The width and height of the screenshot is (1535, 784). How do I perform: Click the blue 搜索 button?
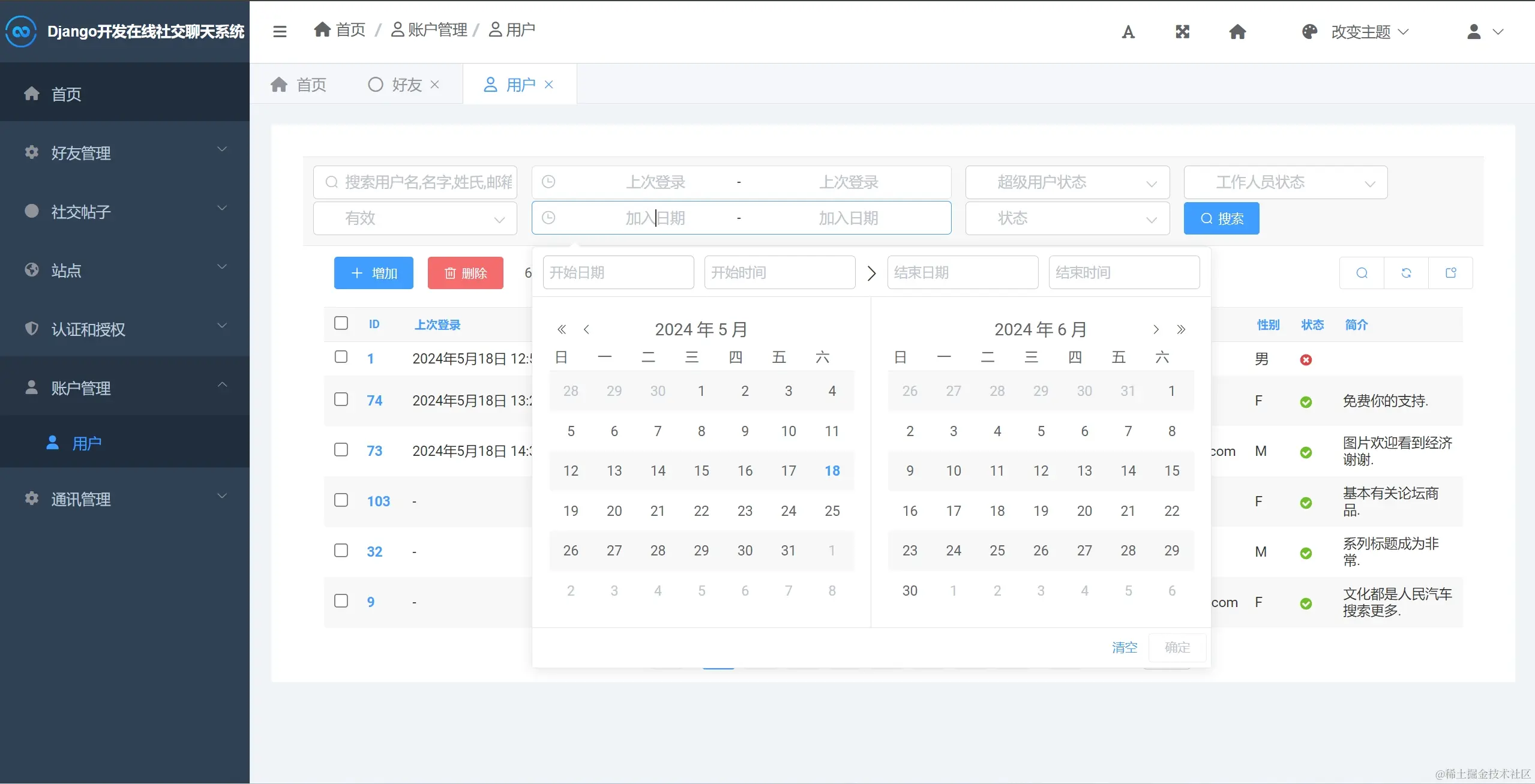point(1221,218)
